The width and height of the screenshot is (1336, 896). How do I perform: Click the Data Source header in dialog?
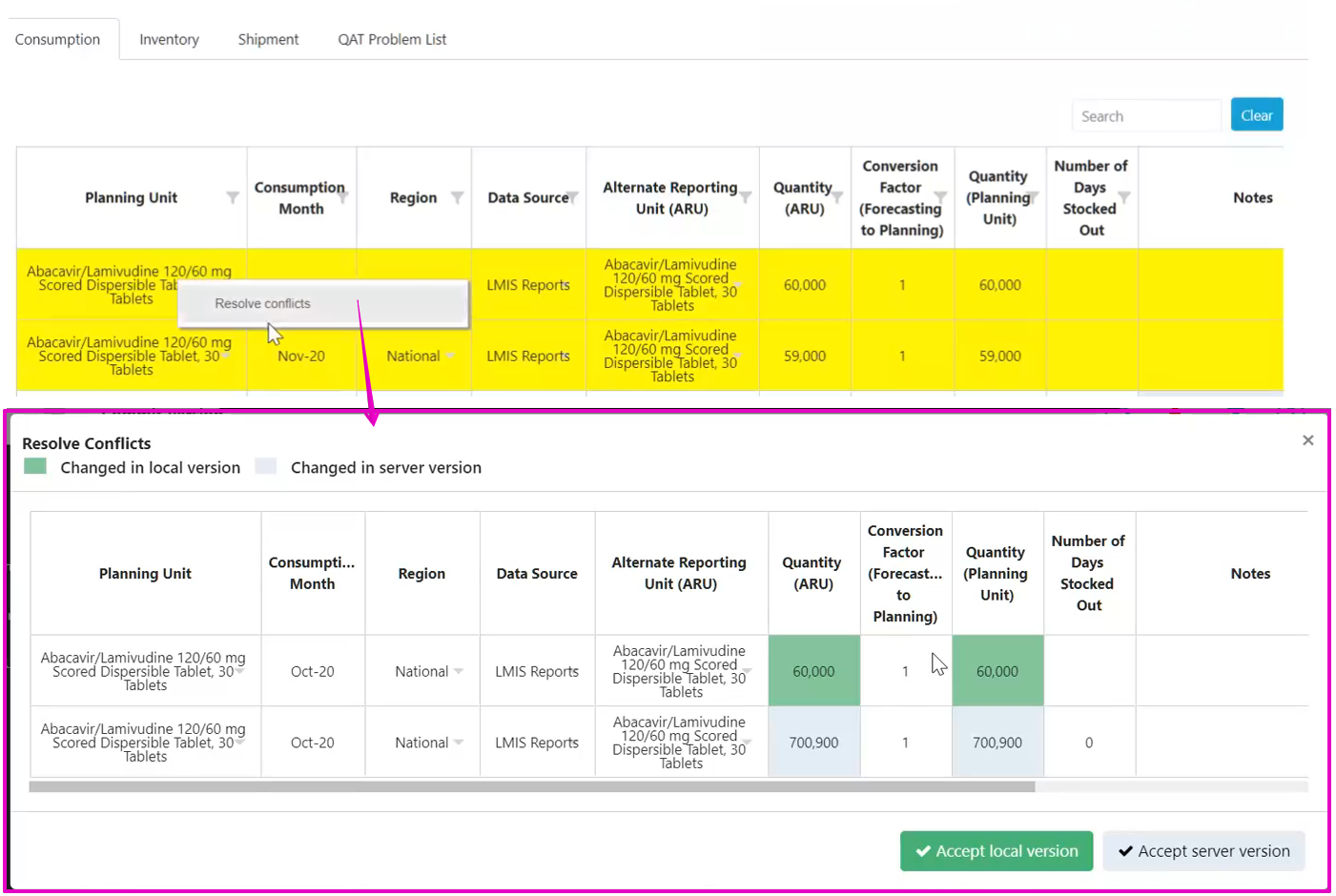coord(537,574)
